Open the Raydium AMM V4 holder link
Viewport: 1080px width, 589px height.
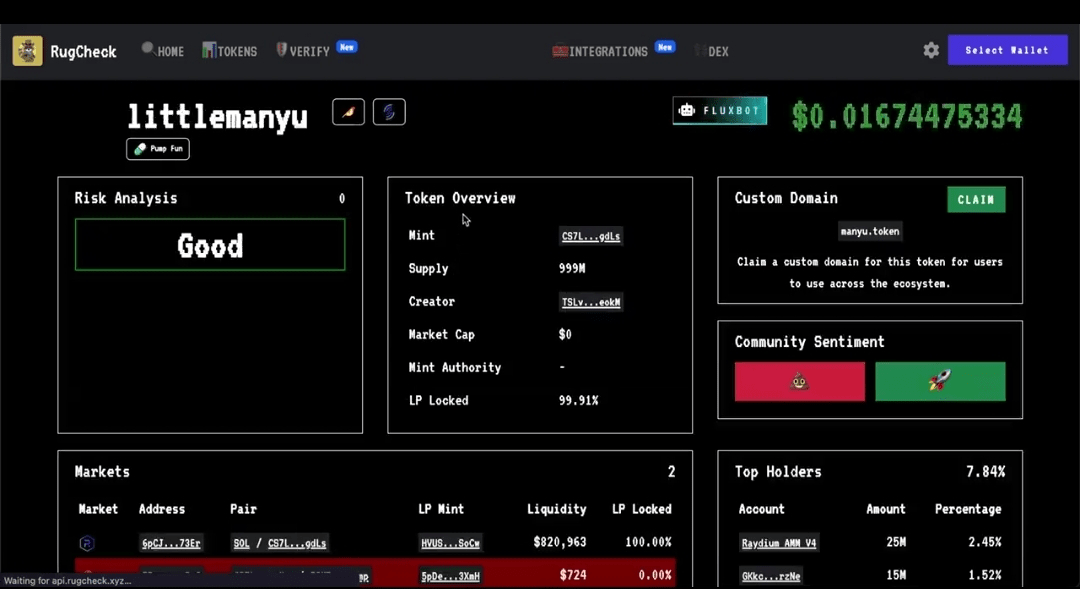[778, 543]
